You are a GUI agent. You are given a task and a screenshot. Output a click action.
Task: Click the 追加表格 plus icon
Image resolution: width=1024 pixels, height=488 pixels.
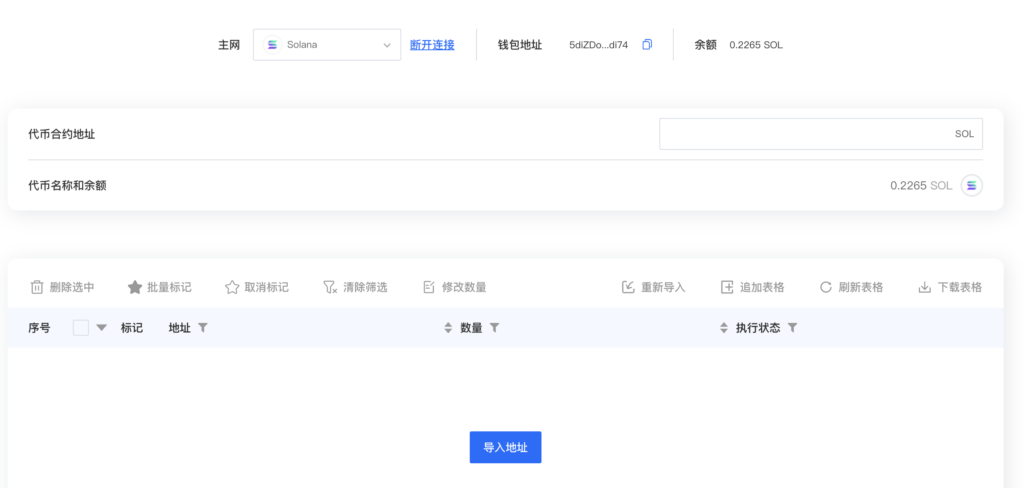(727, 287)
